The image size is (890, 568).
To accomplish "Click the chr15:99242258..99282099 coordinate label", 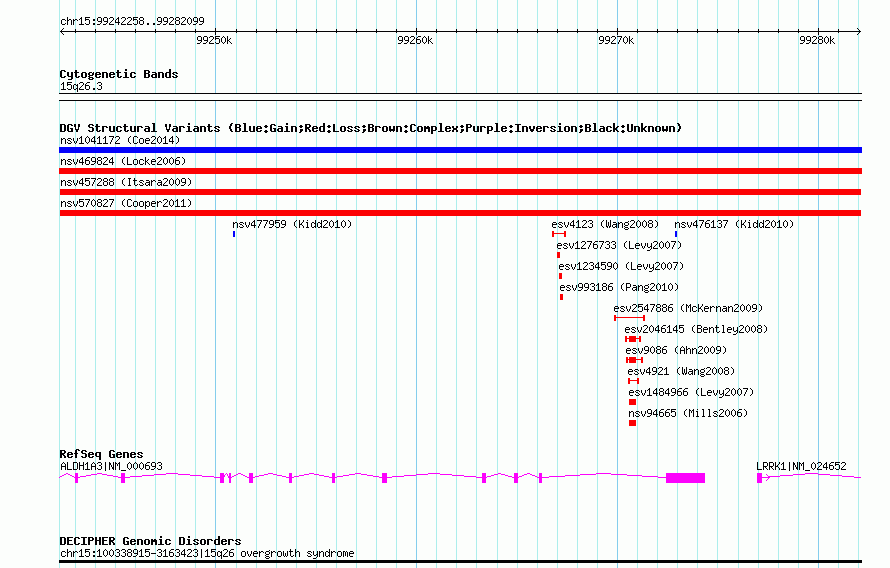I will (132, 21).
